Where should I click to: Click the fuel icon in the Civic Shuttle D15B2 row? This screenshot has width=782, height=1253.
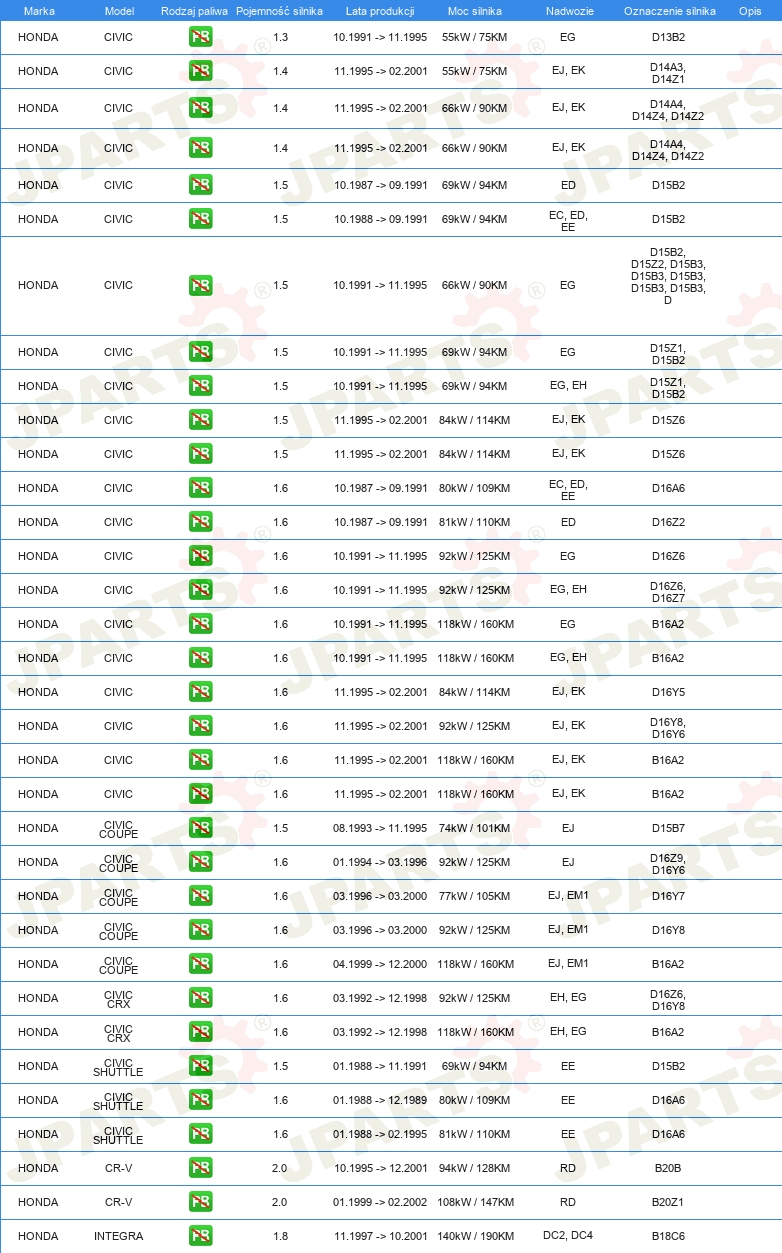pyautogui.click(x=200, y=1066)
